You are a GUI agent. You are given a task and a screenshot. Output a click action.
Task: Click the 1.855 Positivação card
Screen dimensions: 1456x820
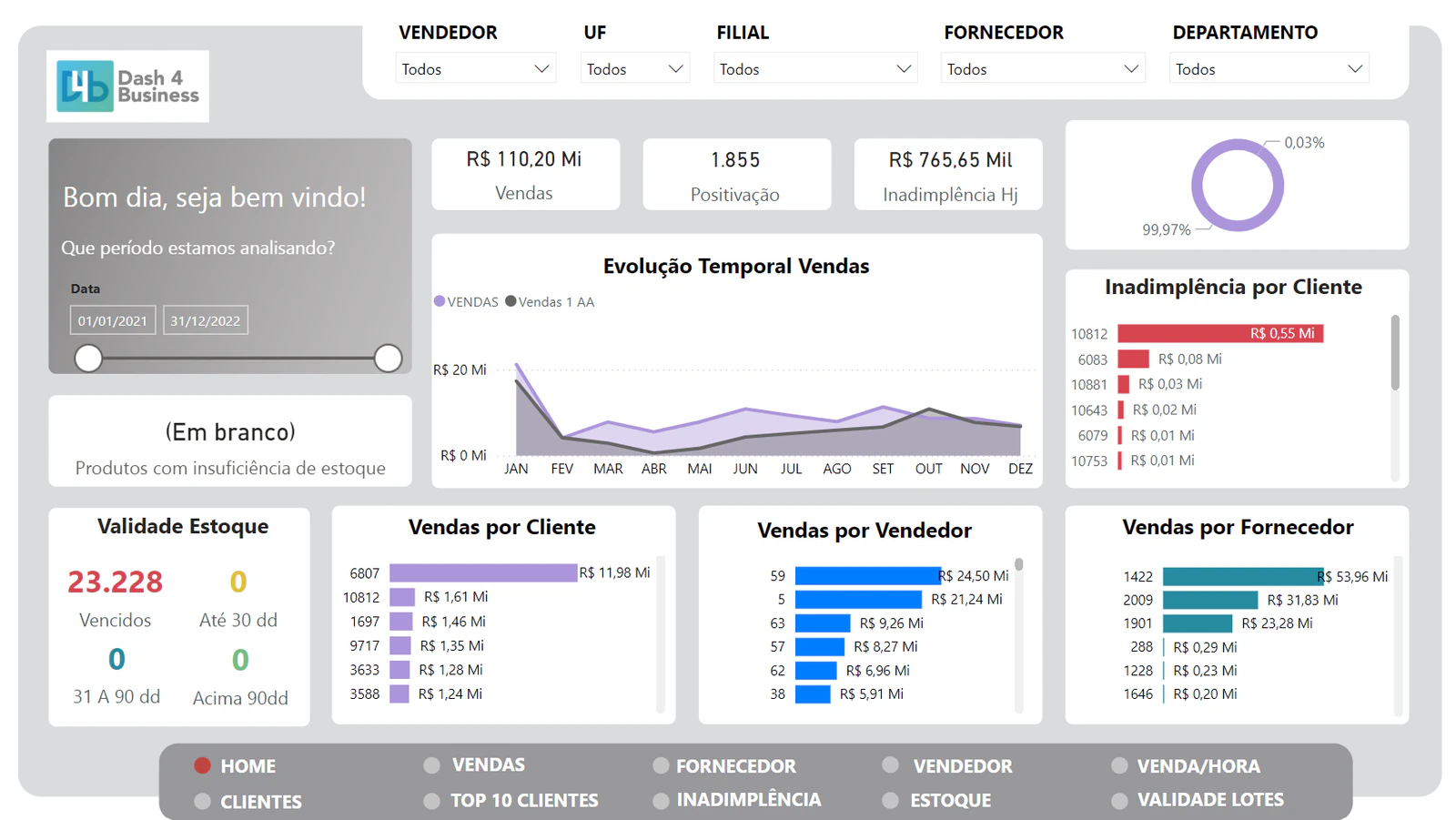point(736,174)
